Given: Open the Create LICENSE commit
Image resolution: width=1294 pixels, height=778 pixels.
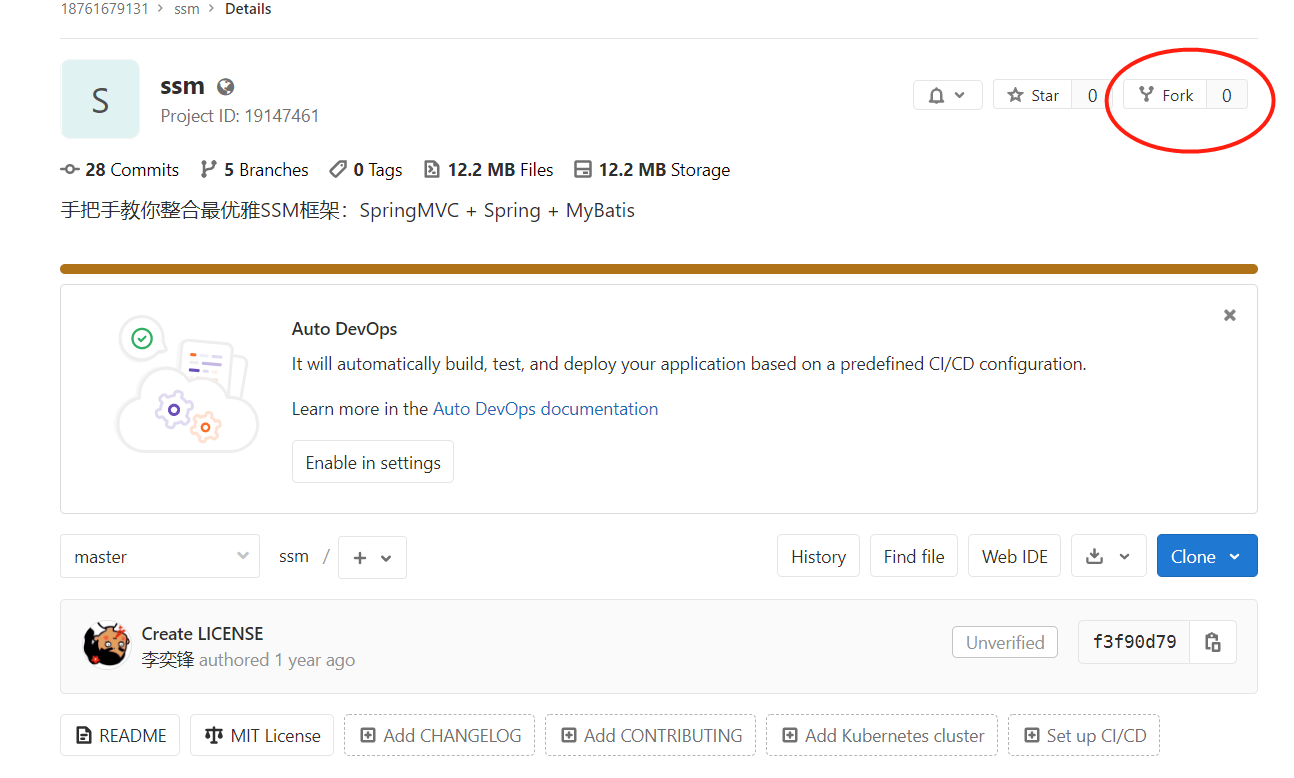Looking at the screenshot, I should [x=202, y=633].
